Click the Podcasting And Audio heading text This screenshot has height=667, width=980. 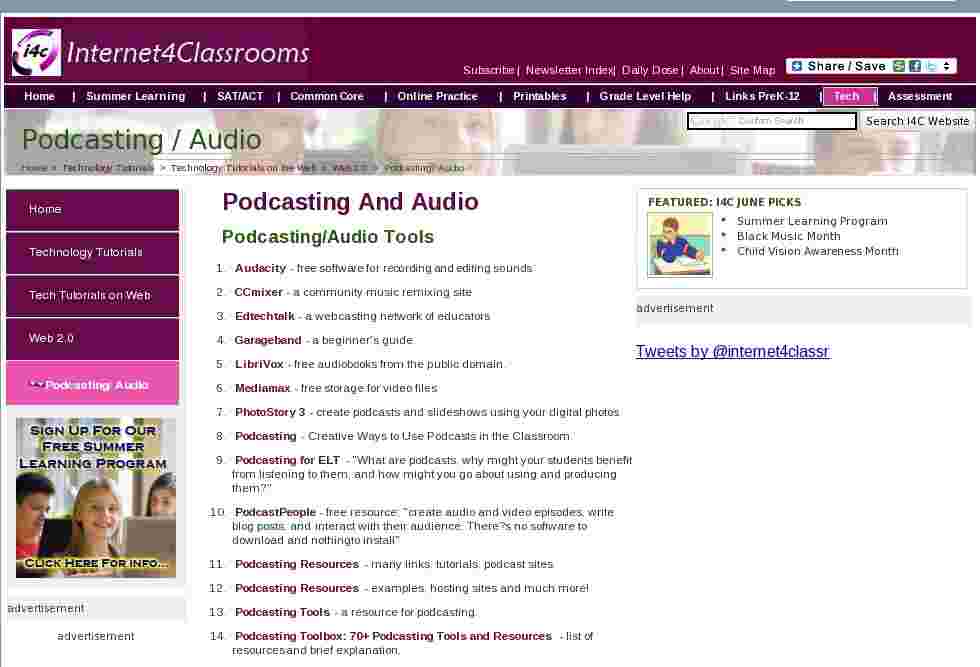(351, 202)
